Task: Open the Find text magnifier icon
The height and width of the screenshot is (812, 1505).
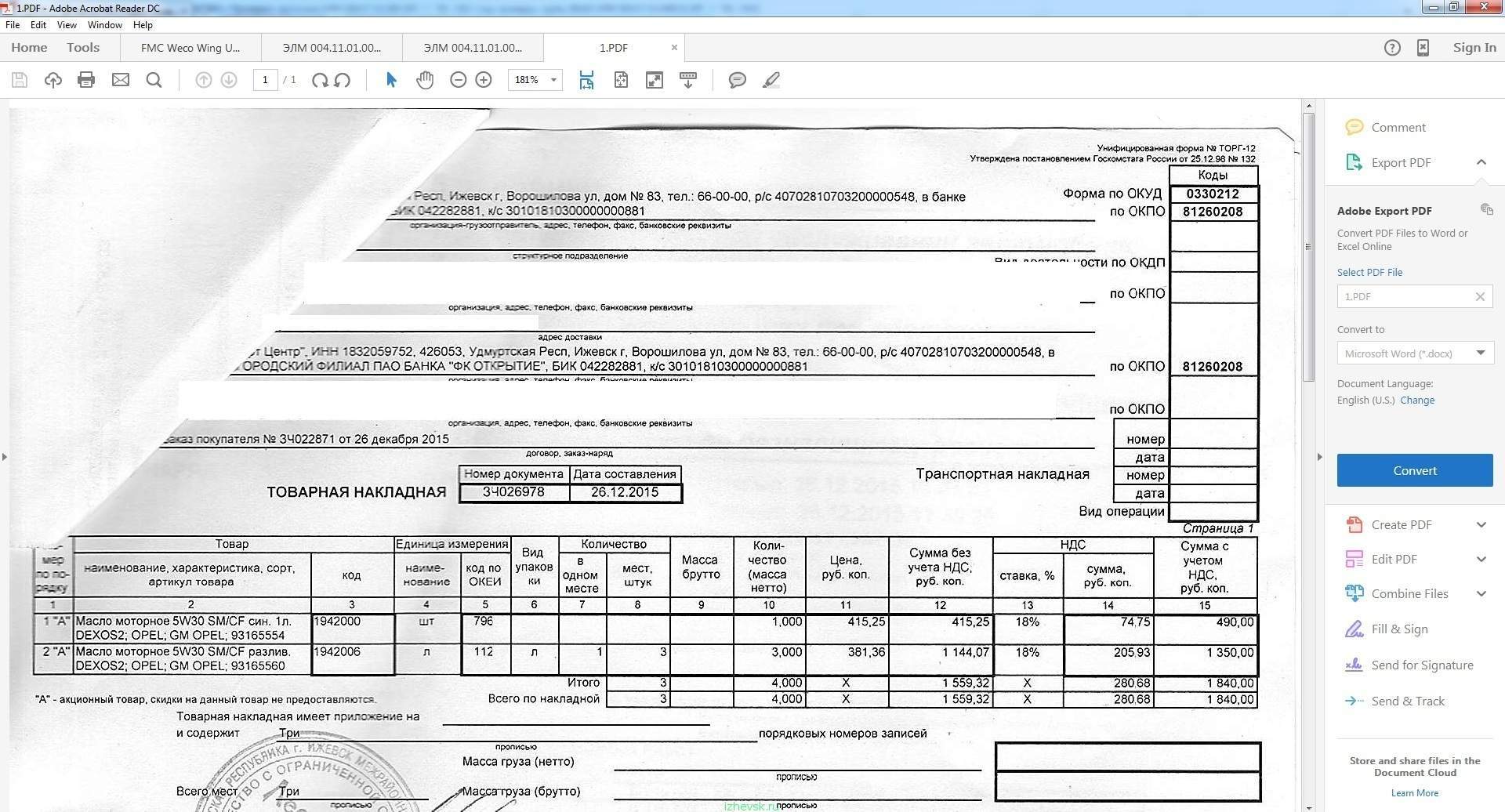Action: [154, 80]
